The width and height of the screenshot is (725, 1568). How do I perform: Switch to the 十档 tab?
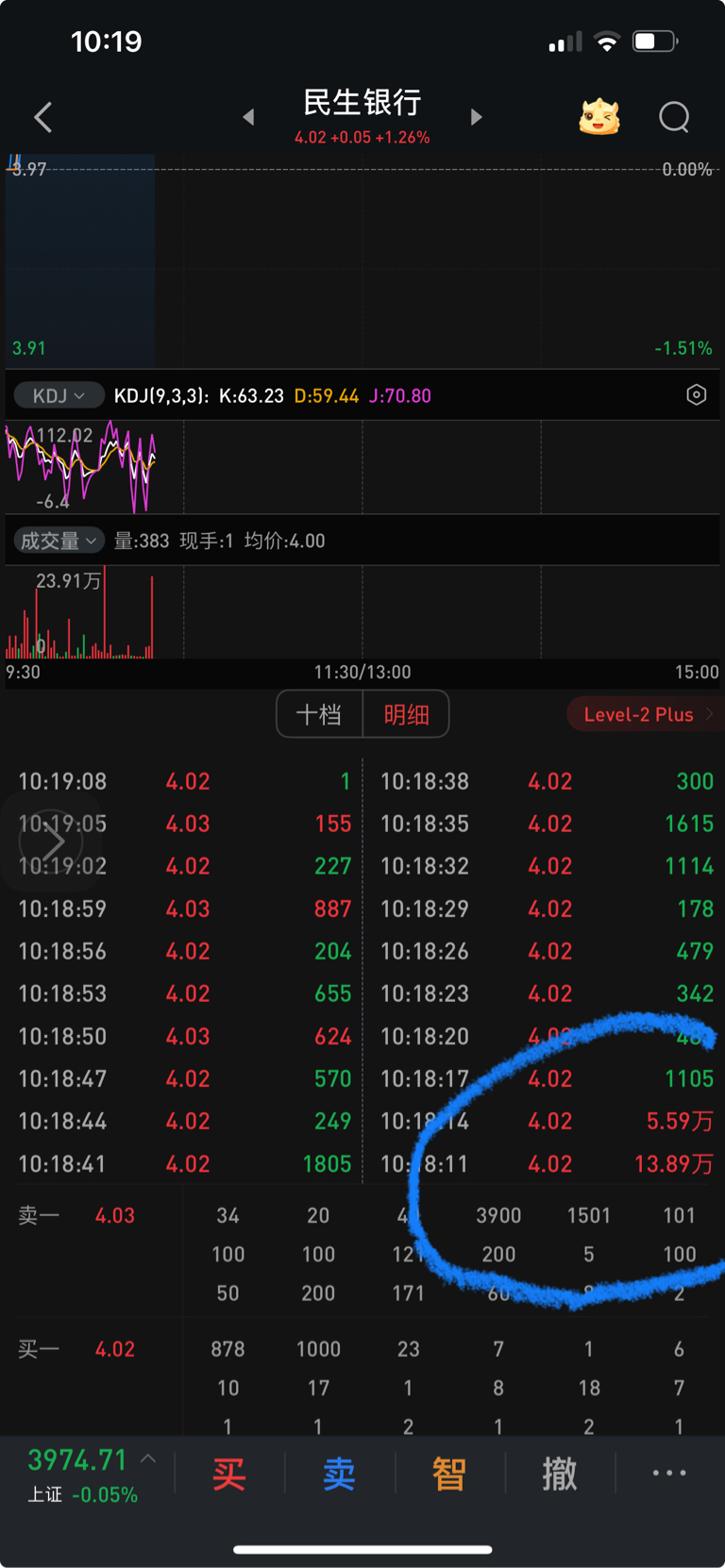pyautogui.click(x=319, y=714)
